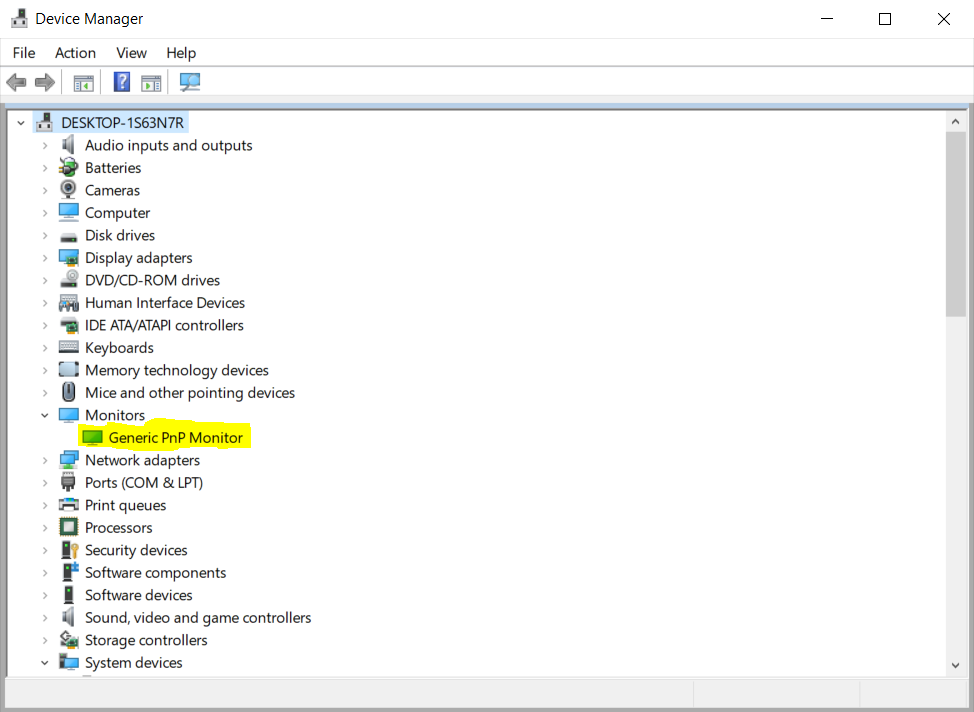Open the Action menu

click(x=75, y=53)
